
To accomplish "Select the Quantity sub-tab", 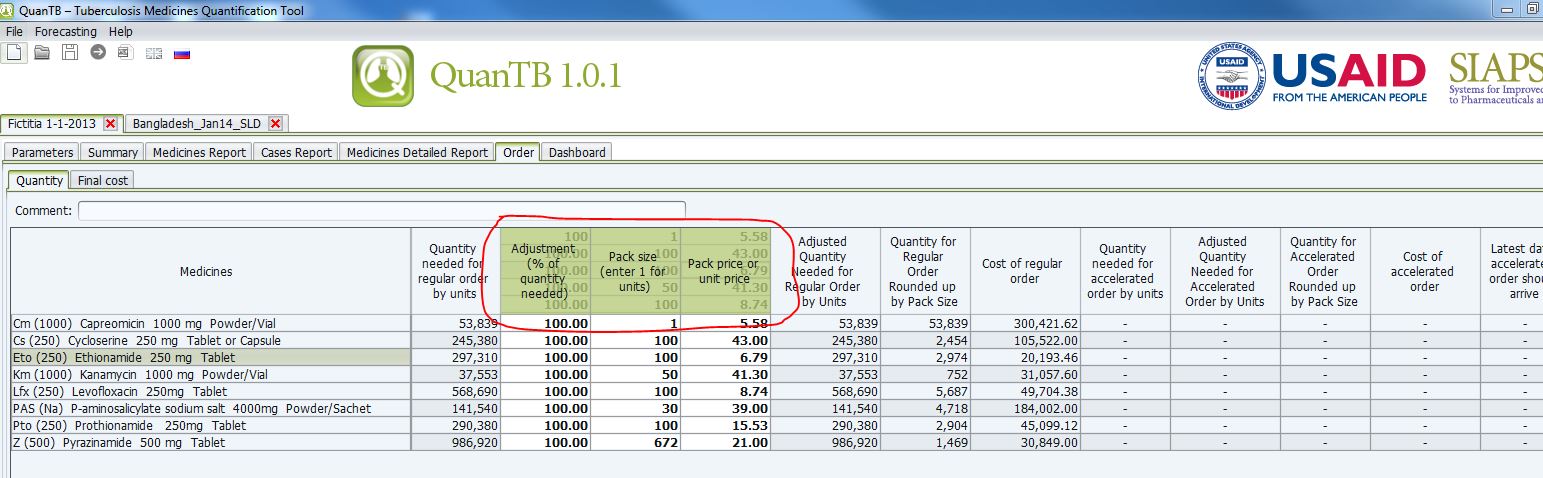I will point(40,180).
